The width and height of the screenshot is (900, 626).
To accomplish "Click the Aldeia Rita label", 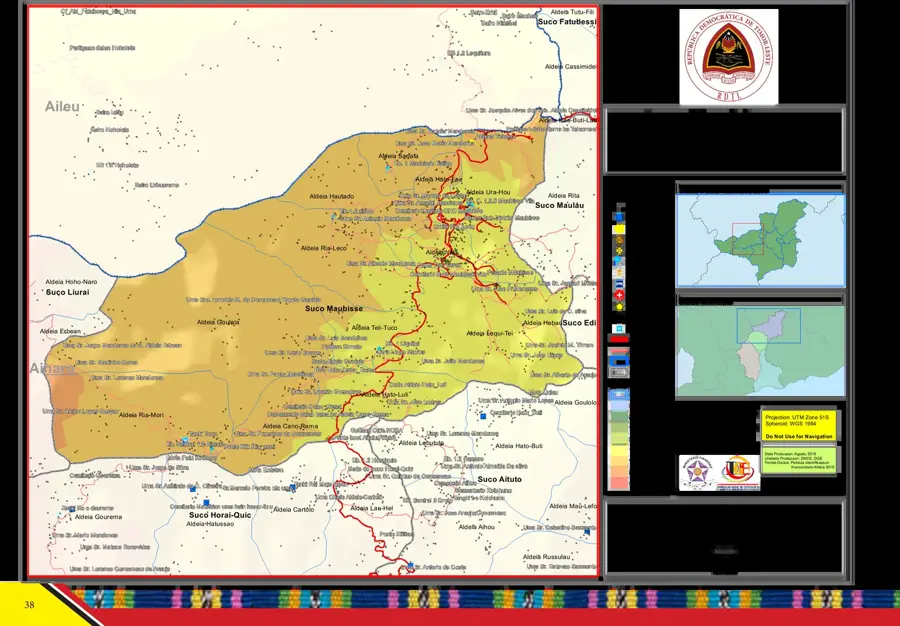I will click(564, 196).
